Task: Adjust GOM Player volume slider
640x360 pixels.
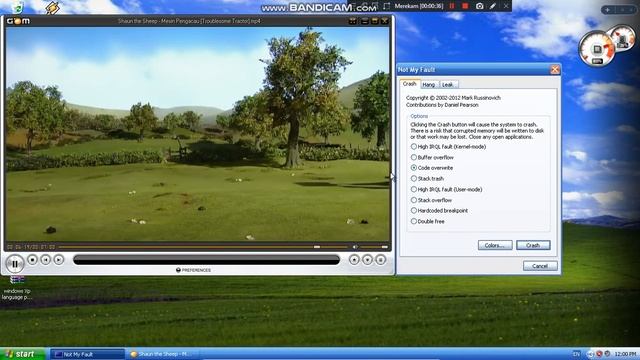Action: 373,247
